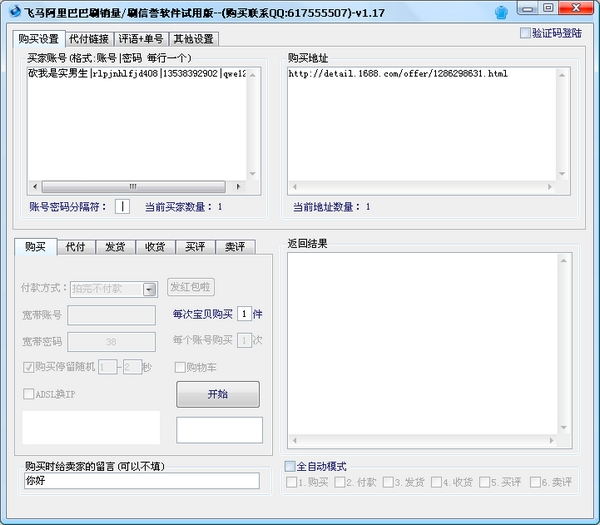Click up arrow of buyer accounts vertical scrollbar
This screenshot has height=525, width=600.
253,75
